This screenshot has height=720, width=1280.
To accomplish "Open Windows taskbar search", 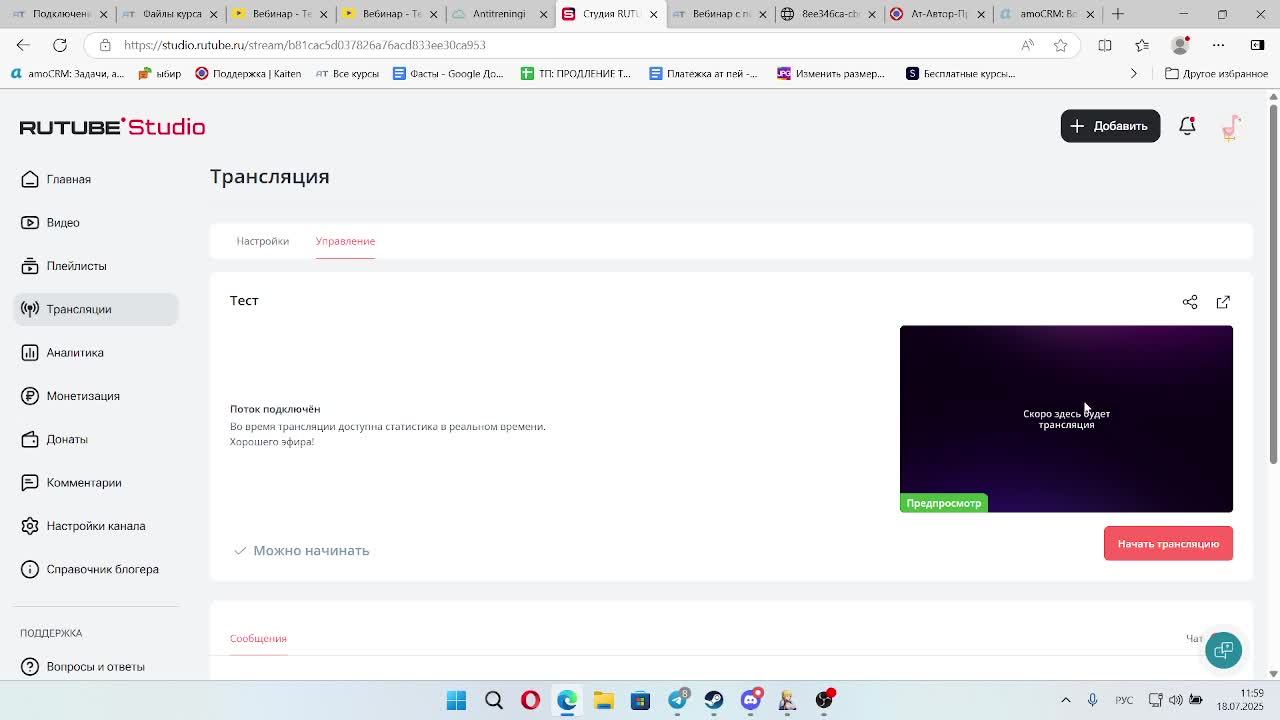I will point(494,700).
